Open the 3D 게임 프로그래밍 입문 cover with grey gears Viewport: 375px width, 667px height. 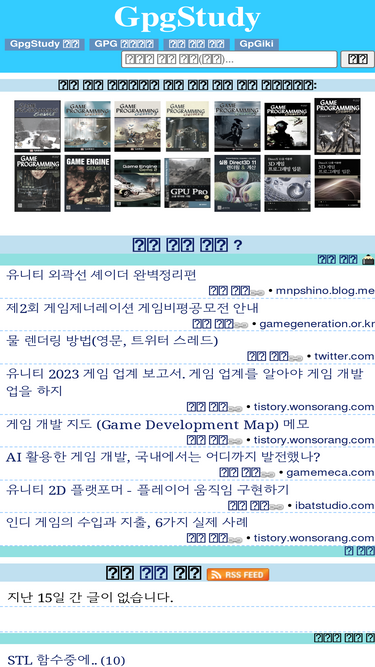click(287, 183)
